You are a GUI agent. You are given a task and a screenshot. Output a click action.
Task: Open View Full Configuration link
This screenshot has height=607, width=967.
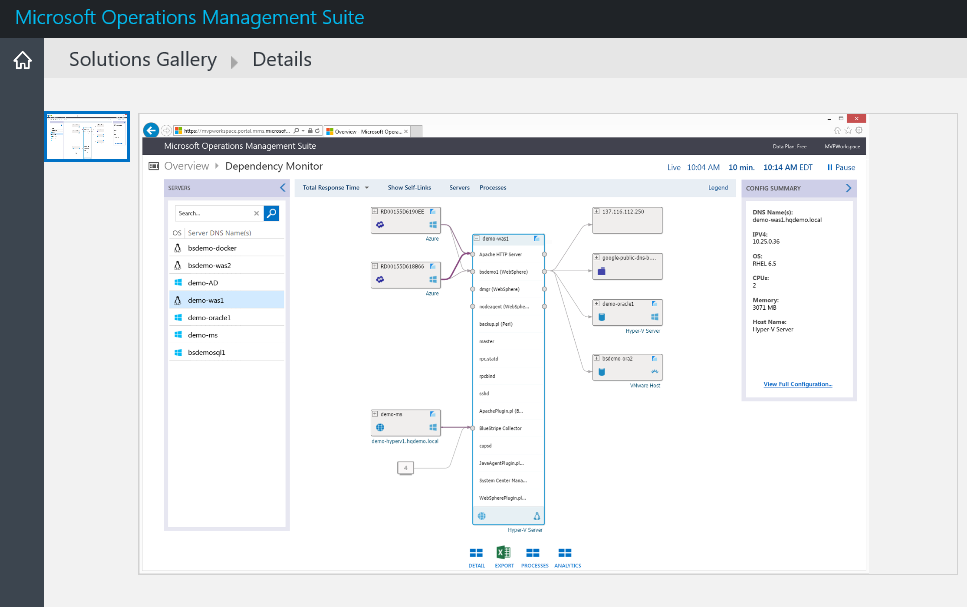pos(797,384)
